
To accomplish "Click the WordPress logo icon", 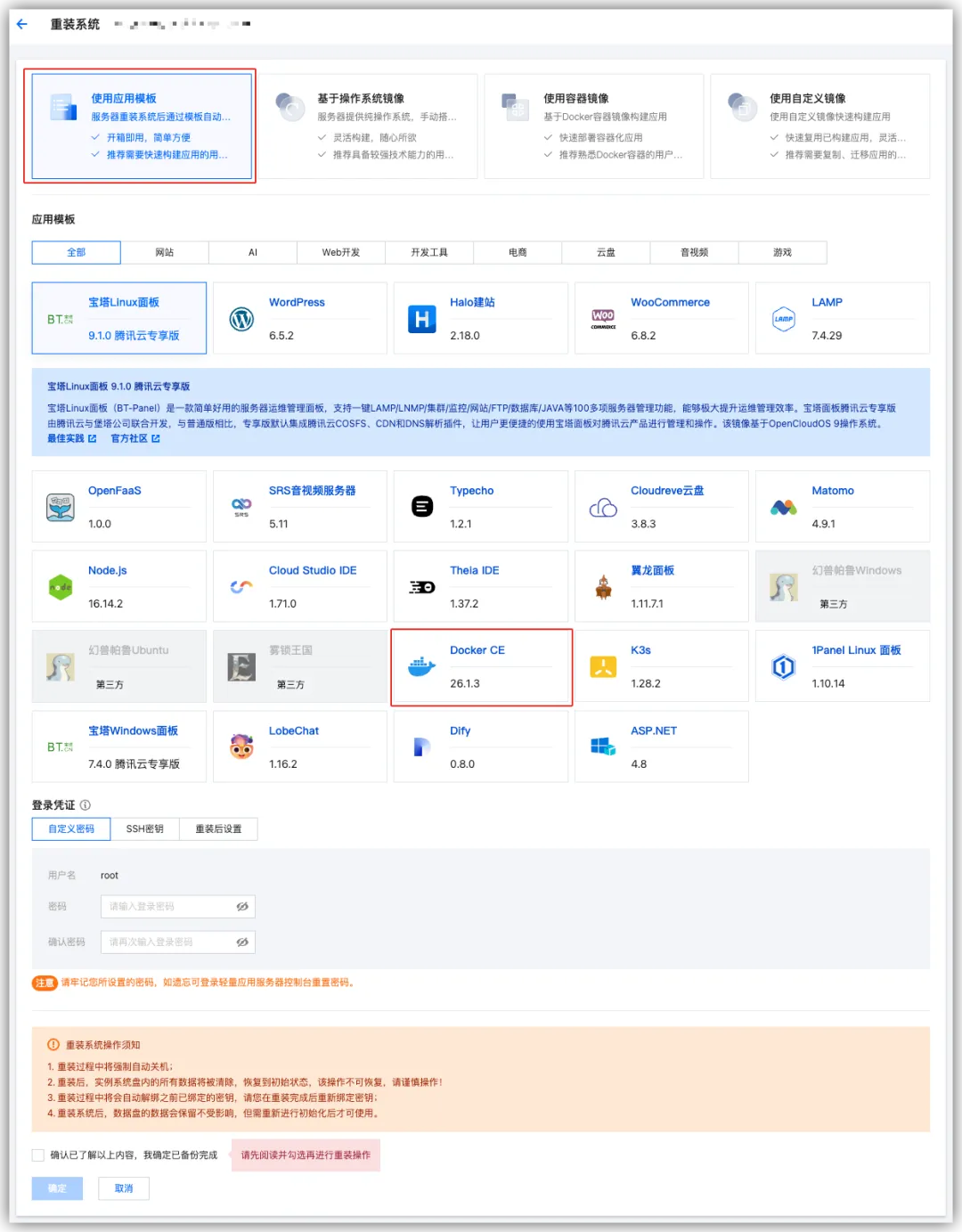I will [241, 319].
